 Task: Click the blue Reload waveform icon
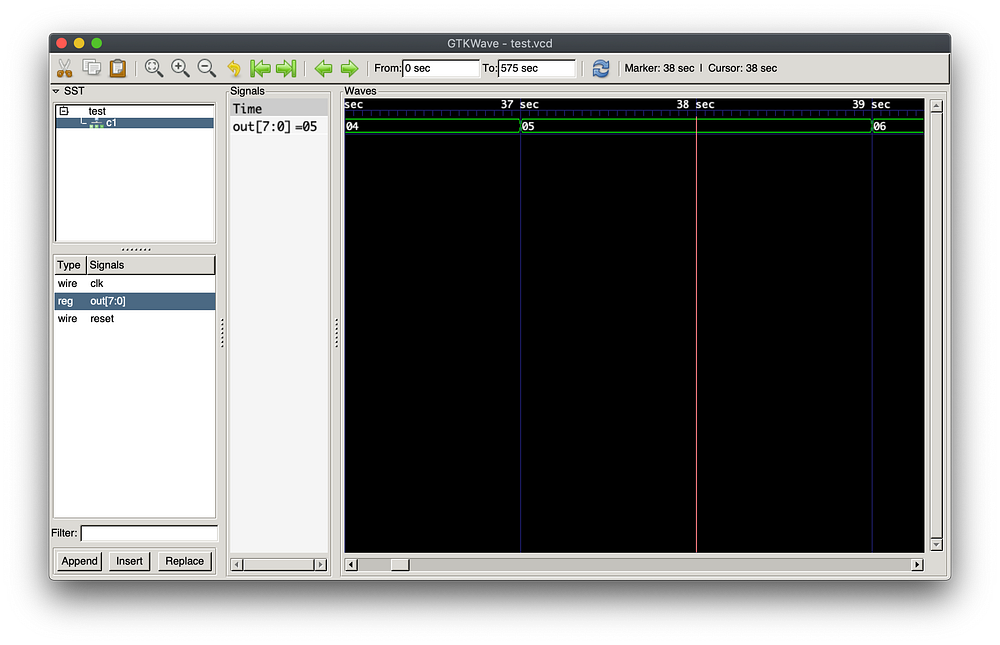(x=600, y=68)
